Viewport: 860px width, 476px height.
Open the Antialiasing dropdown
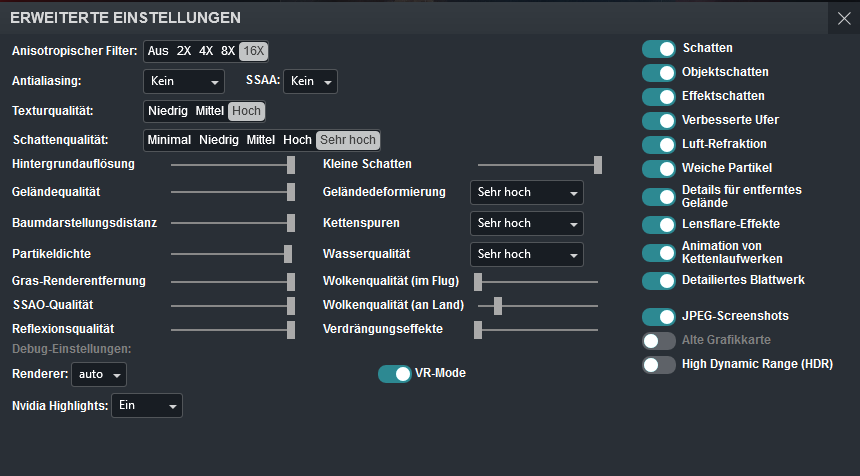click(185, 81)
